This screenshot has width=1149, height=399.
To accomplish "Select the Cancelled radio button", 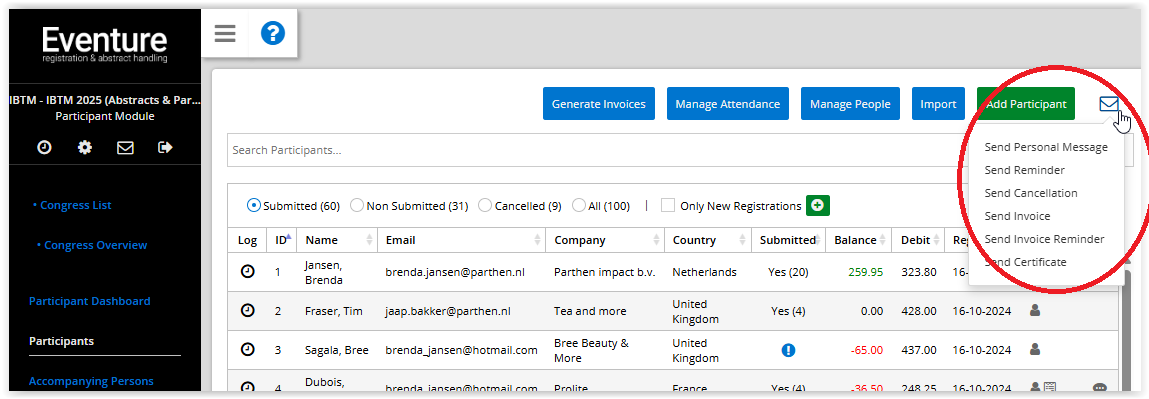I will click(484, 206).
